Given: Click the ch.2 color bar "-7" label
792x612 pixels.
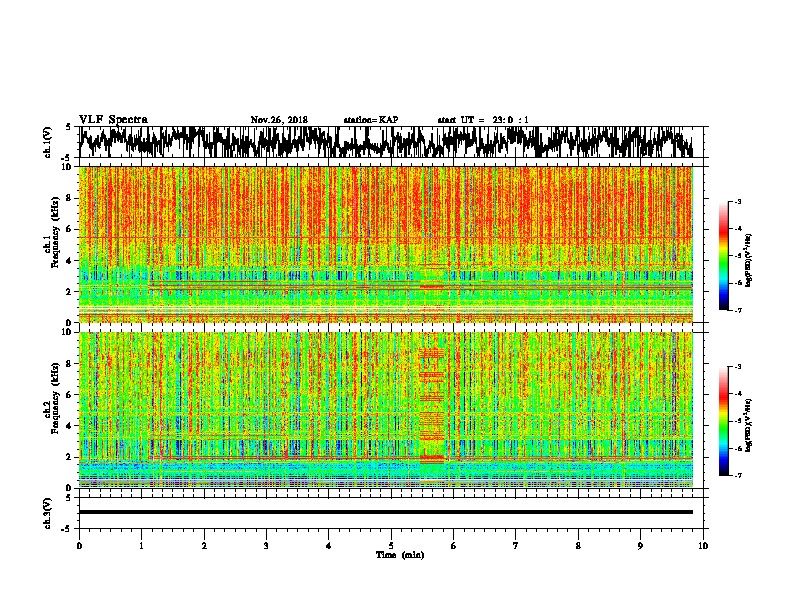Looking at the screenshot, I should [738, 475].
